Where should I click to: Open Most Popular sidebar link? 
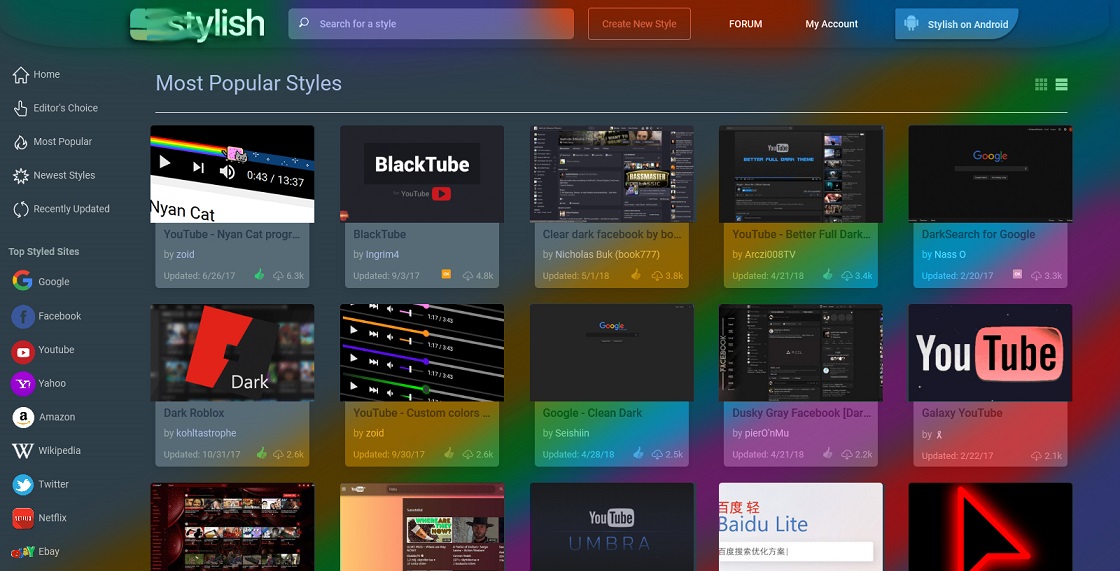tap(63, 141)
